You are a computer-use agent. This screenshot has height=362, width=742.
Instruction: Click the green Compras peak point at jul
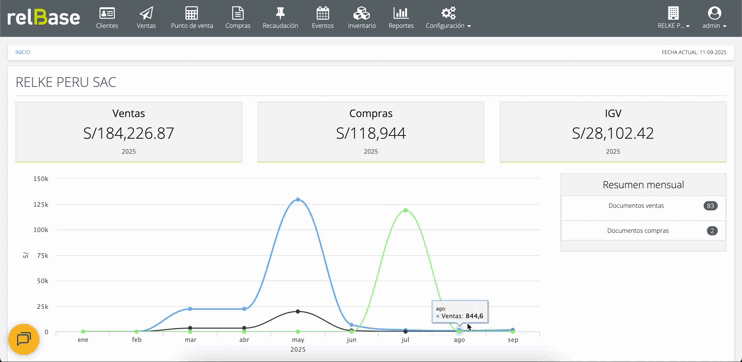[406, 210]
